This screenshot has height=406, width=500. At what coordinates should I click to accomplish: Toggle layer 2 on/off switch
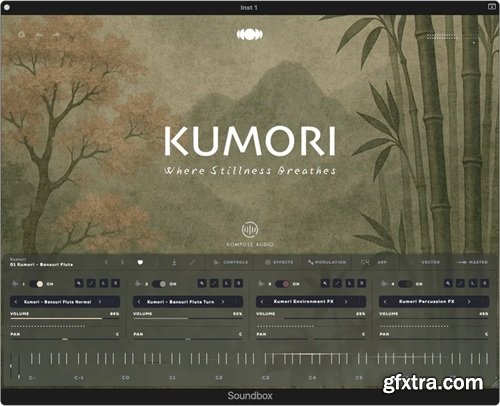(159, 284)
